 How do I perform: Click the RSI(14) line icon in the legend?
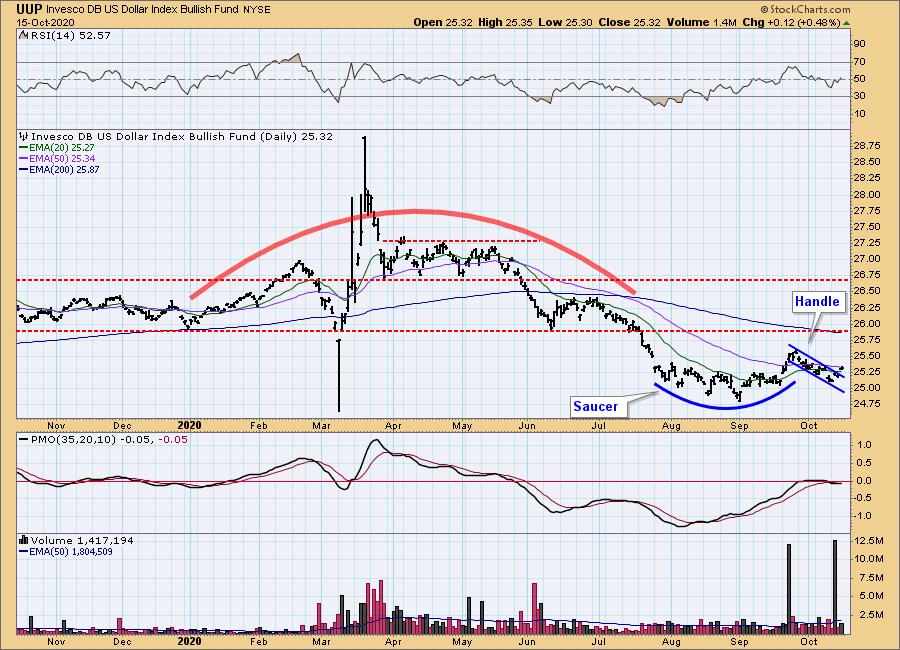coord(24,36)
